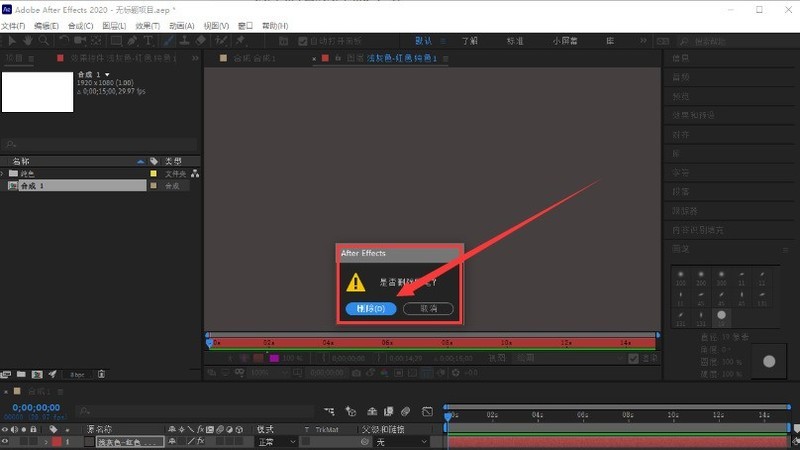Image resolution: width=800 pixels, height=450 pixels.
Task: Select the Pen tool in the toolbar
Action: [131, 41]
